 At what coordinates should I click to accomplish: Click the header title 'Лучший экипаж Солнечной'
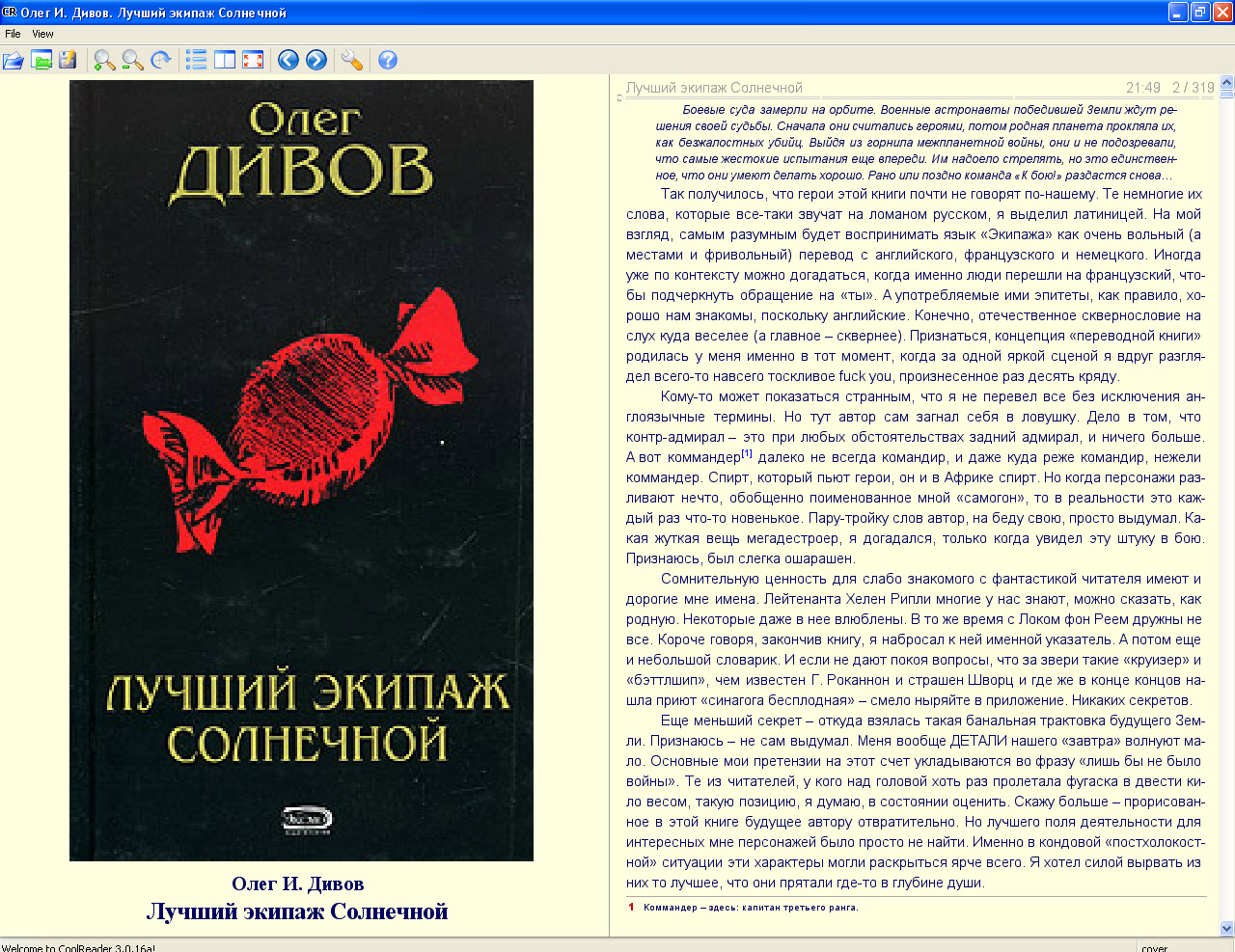click(x=714, y=88)
